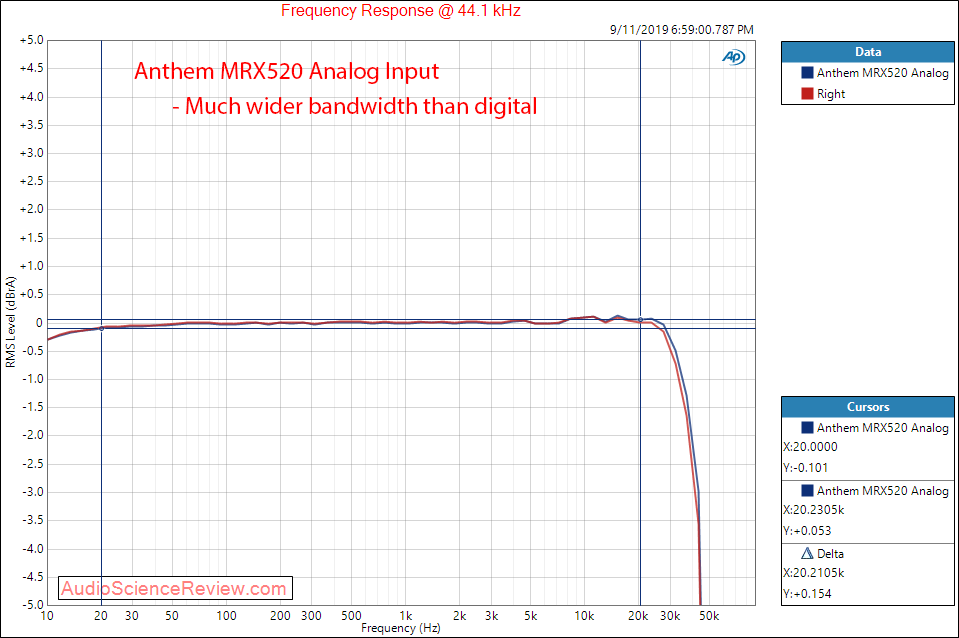Click the '200' frequency axis label
The height and width of the screenshot is (638, 959).
(280, 616)
